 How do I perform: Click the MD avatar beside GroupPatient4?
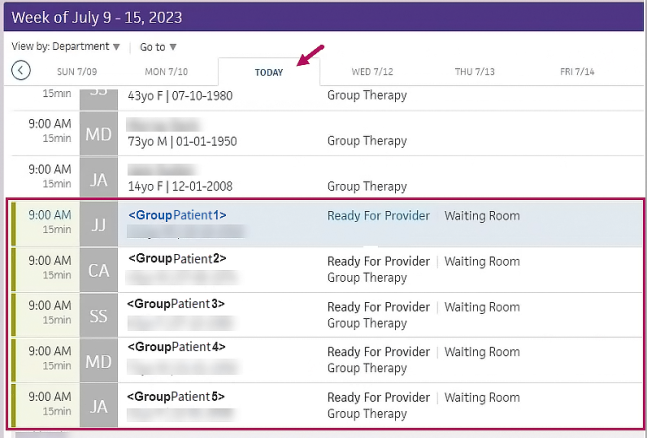(x=98, y=360)
